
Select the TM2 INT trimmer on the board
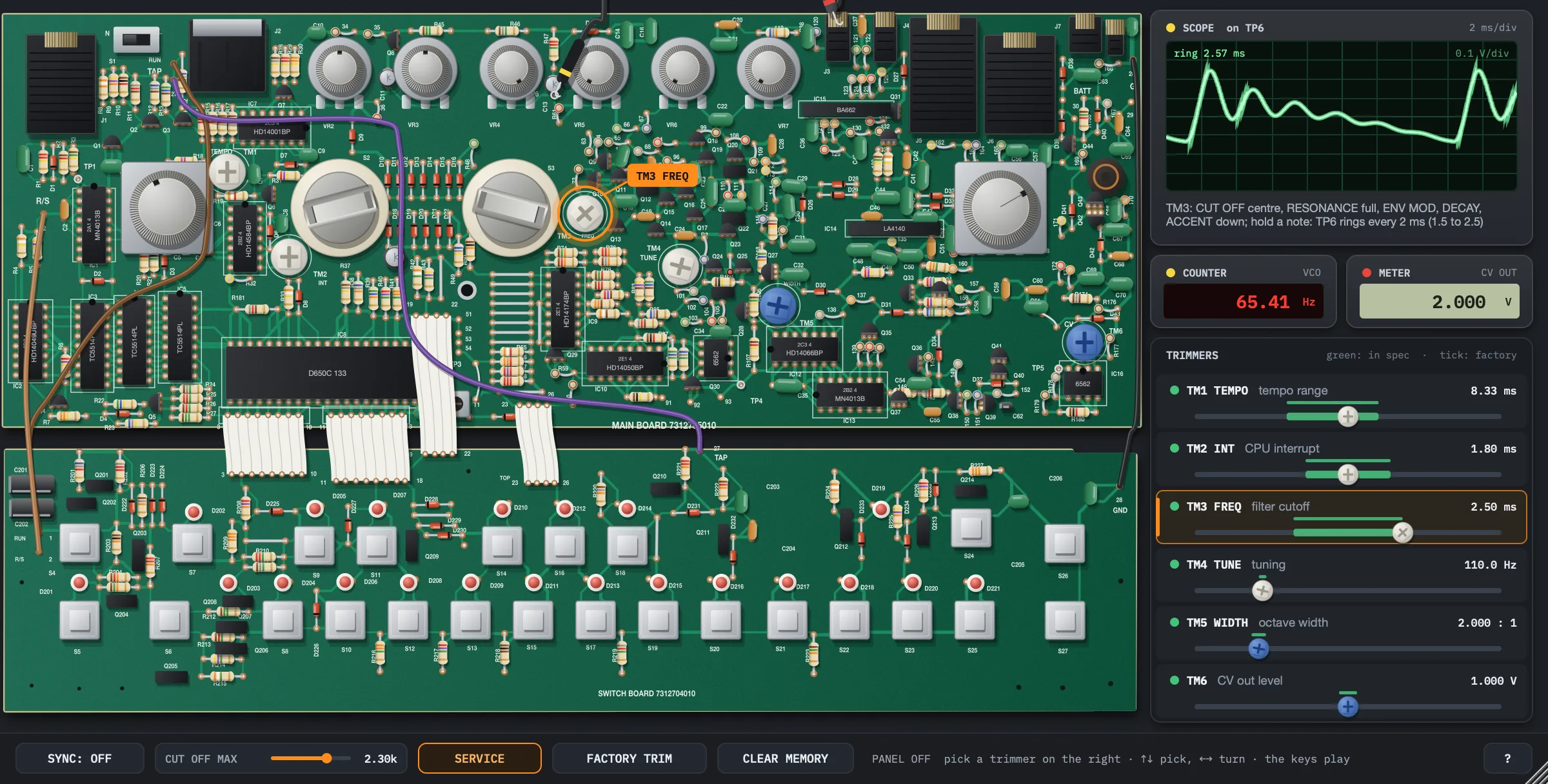pos(289,257)
